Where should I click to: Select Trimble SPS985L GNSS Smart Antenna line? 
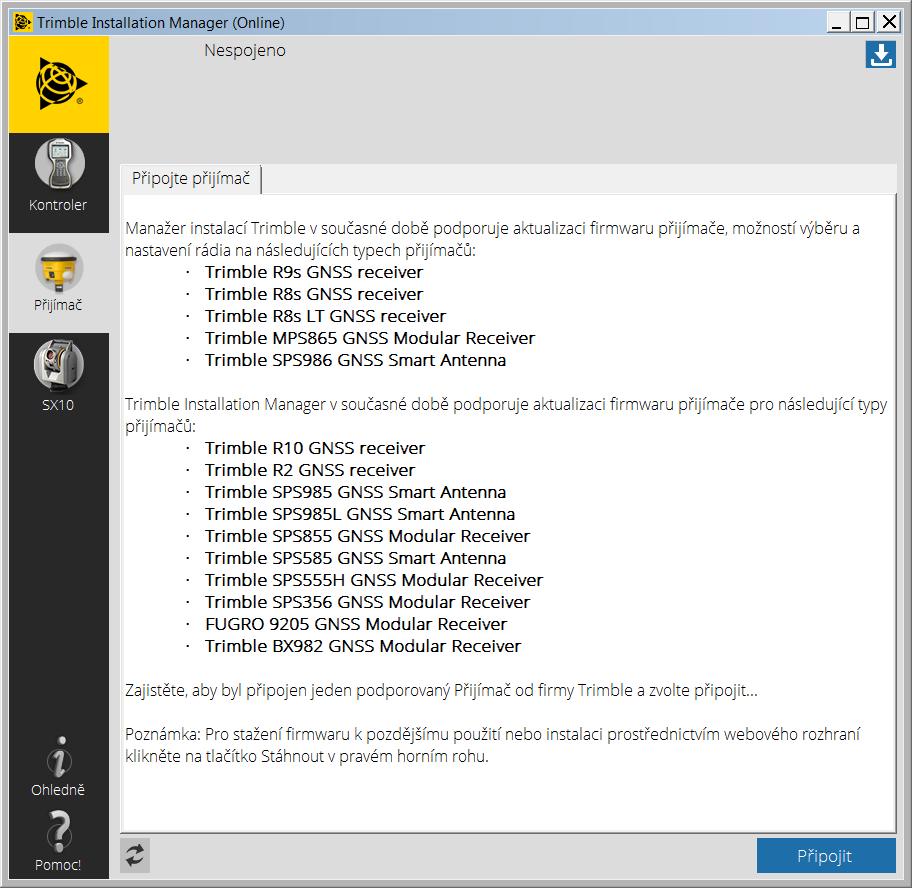click(x=359, y=515)
